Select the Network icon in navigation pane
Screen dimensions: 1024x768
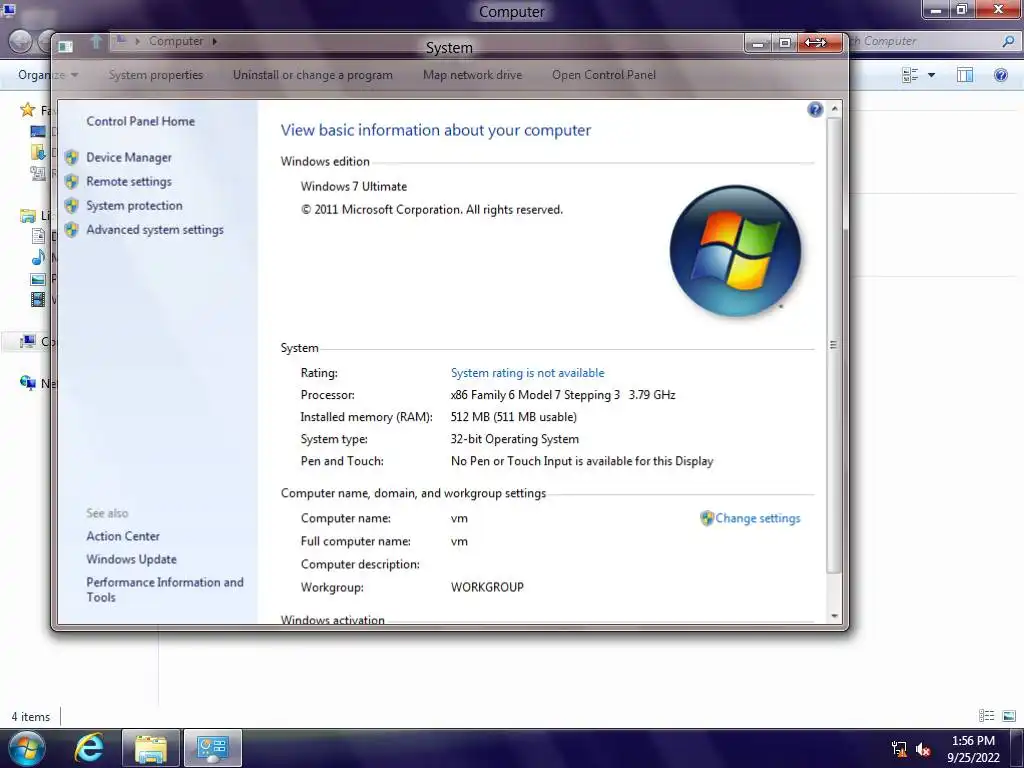tap(27, 383)
